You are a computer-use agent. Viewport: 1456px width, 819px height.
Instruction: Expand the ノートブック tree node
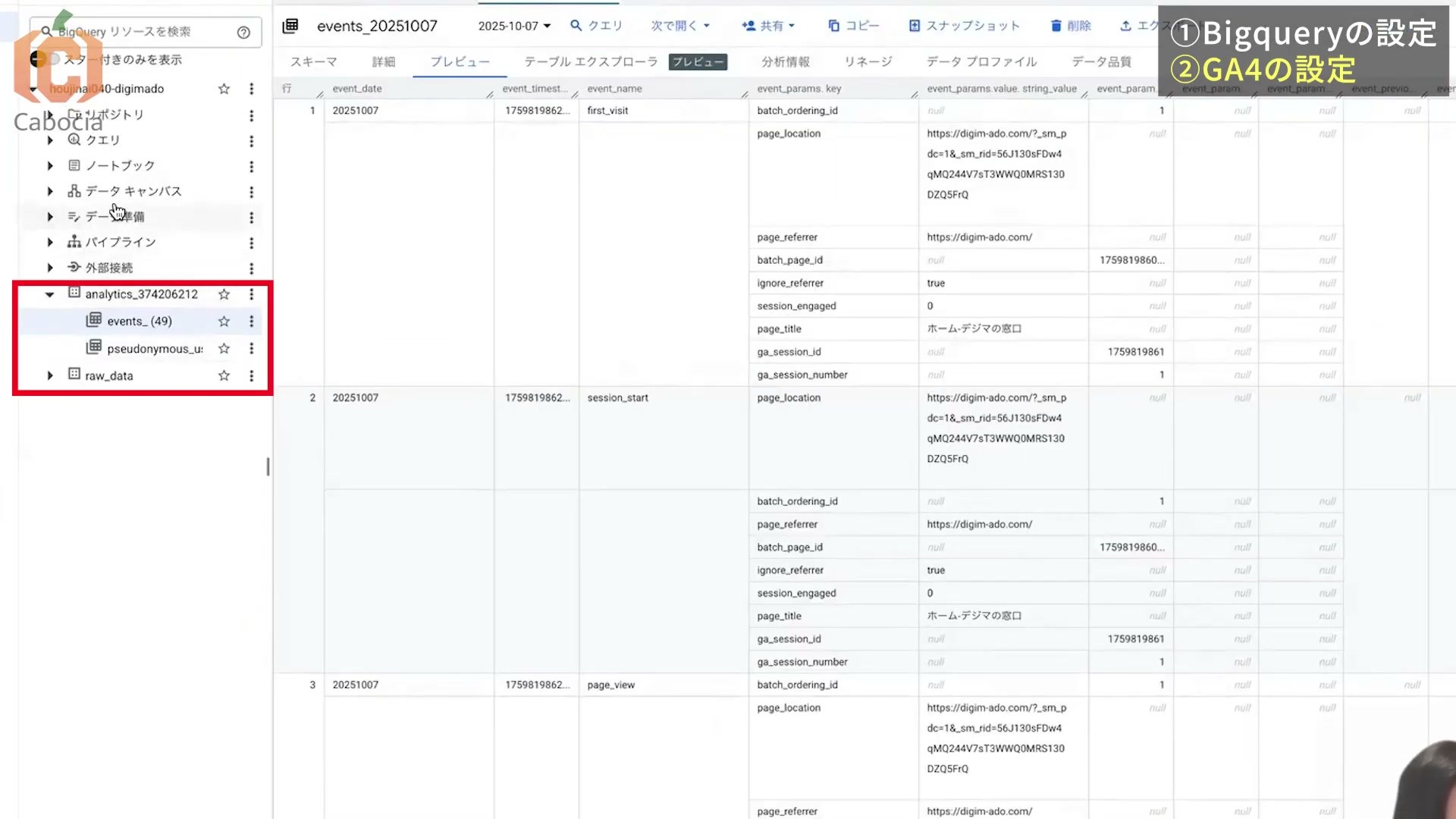click(50, 166)
